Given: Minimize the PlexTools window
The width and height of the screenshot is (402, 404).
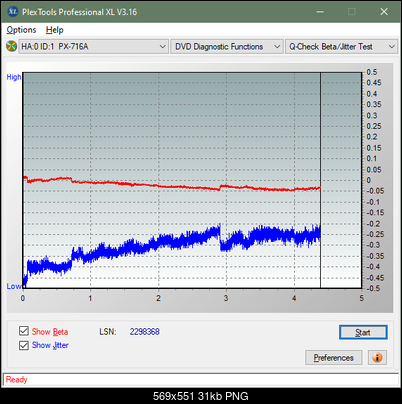Looking at the screenshot, I should [320, 12].
